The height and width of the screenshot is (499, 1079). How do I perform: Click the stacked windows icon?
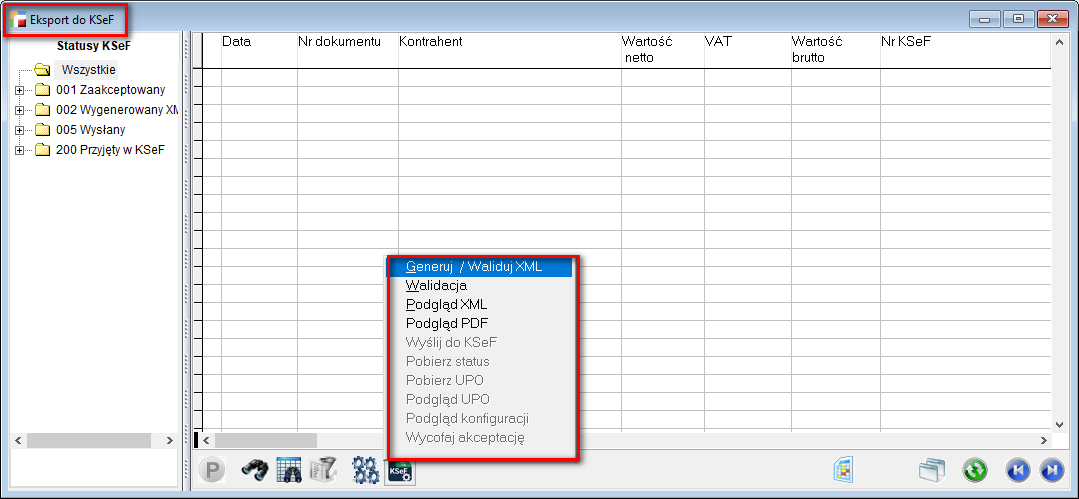pos(932,470)
